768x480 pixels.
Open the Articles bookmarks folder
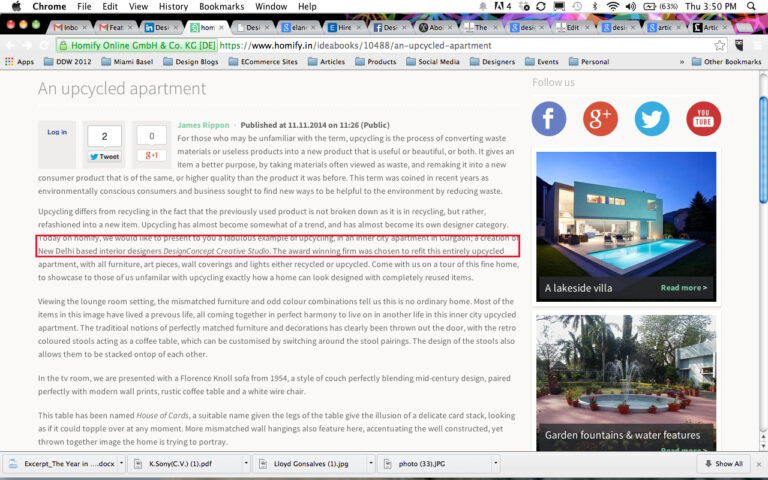pyautogui.click(x=327, y=62)
